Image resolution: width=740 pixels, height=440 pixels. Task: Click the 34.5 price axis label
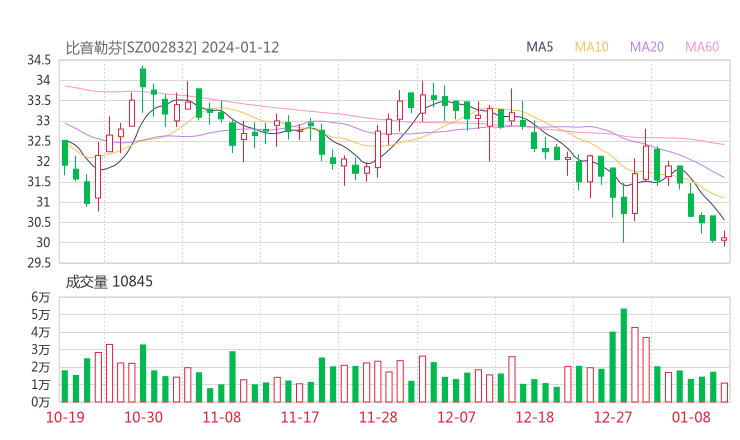pos(39,60)
